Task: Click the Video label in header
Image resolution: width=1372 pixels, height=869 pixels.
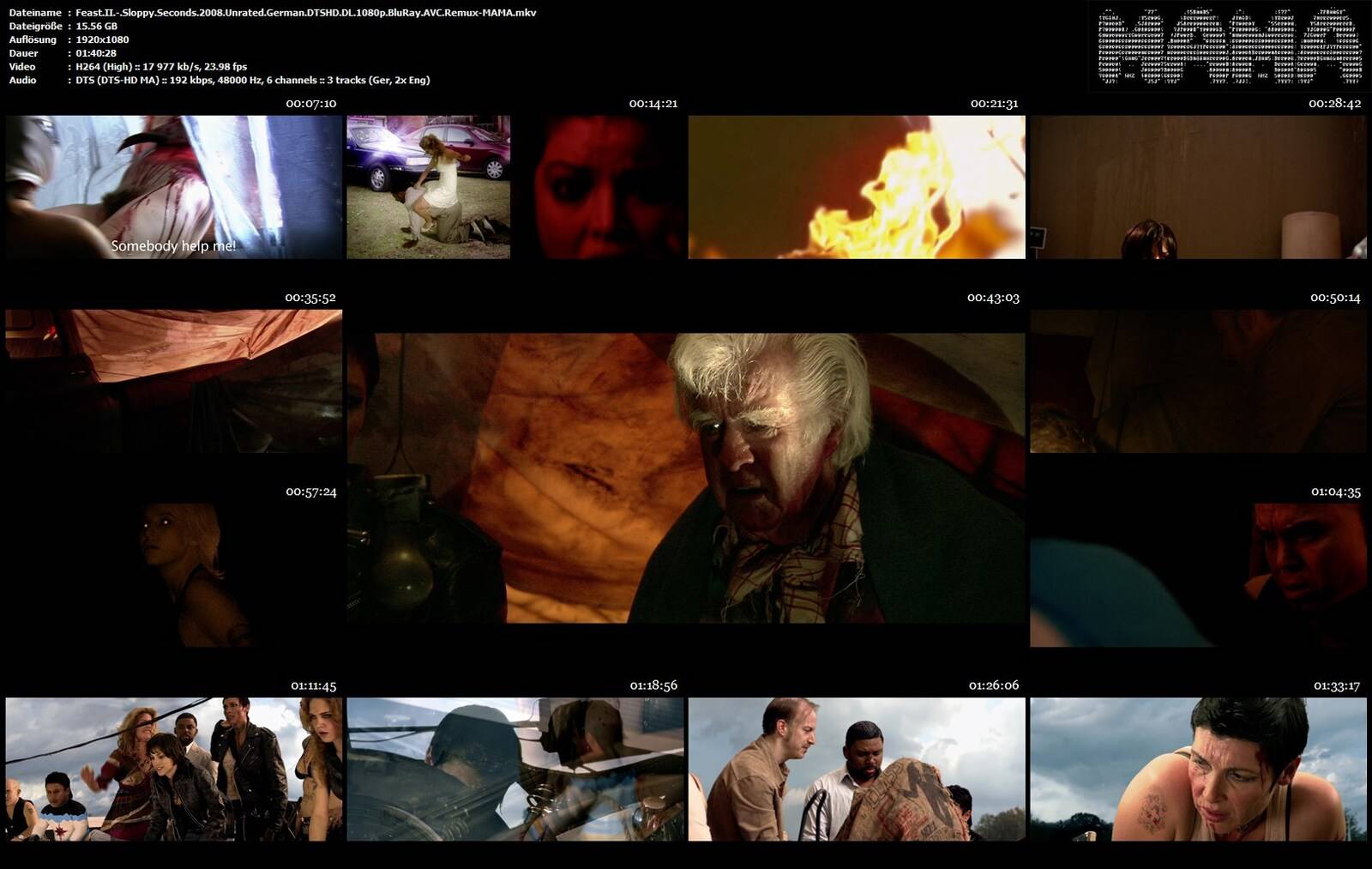Action: tap(22, 67)
